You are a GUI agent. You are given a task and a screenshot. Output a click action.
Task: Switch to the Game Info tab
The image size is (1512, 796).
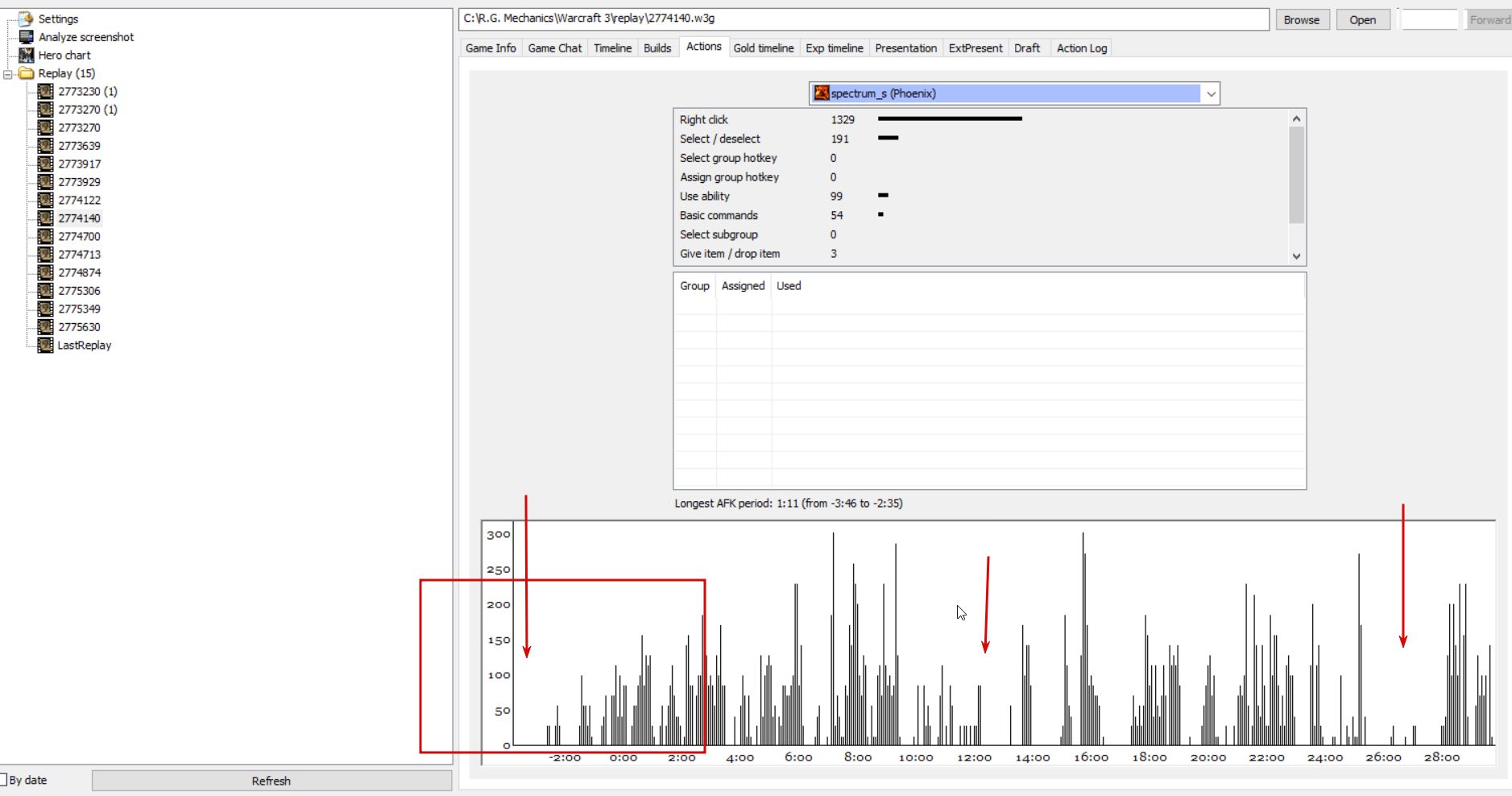tap(491, 48)
